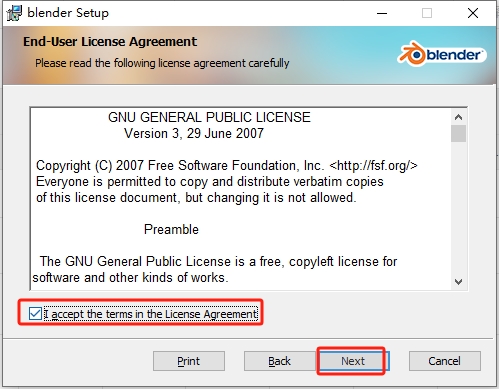499x389 pixels.
Task: Continue with the Next button
Action: pos(353,361)
